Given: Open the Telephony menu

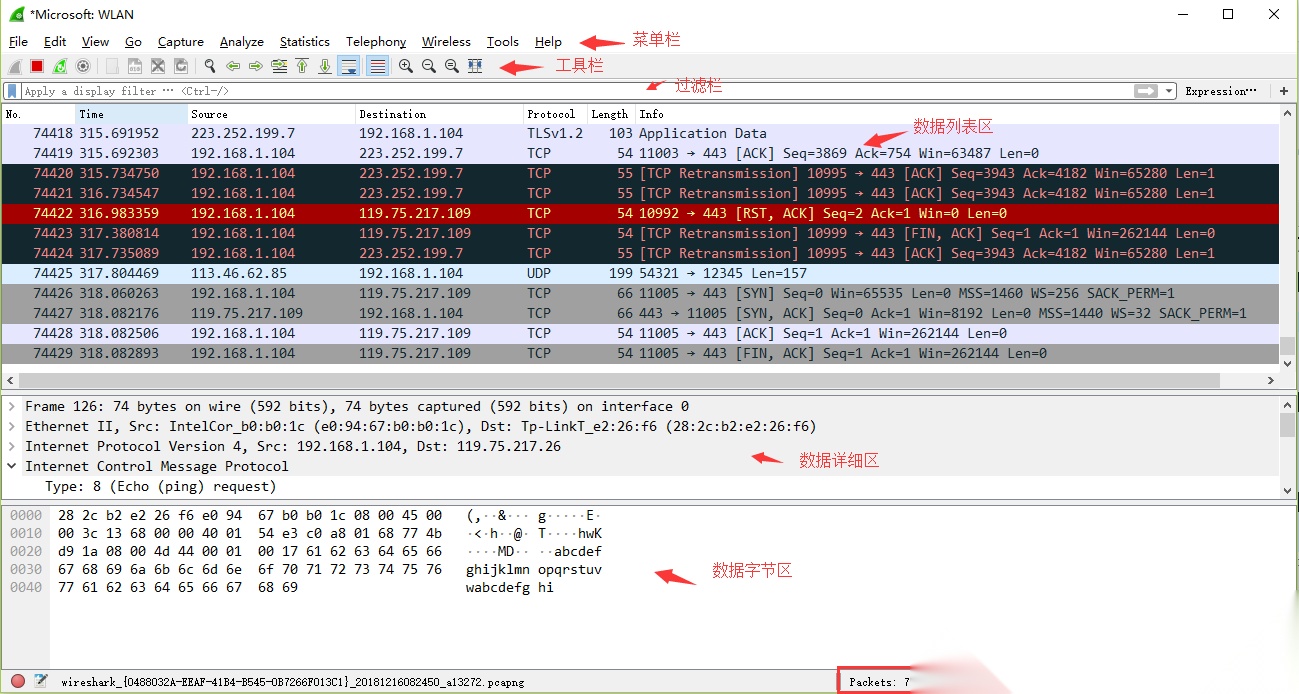Looking at the screenshot, I should (376, 42).
